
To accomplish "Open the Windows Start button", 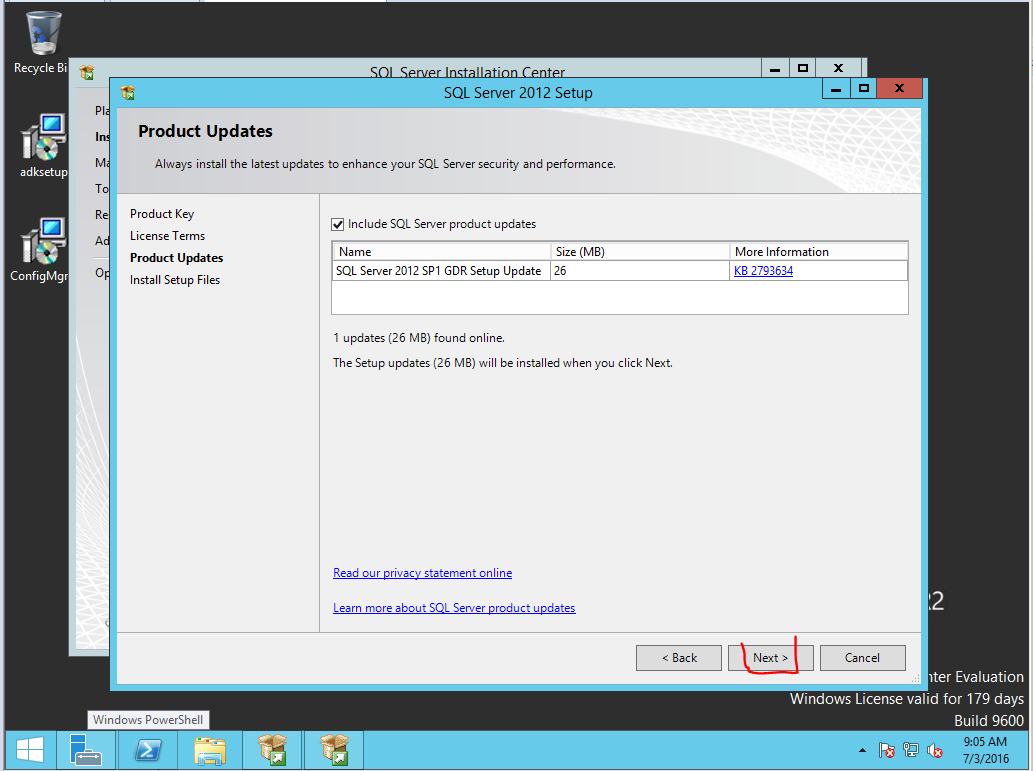I will click(30, 751).
